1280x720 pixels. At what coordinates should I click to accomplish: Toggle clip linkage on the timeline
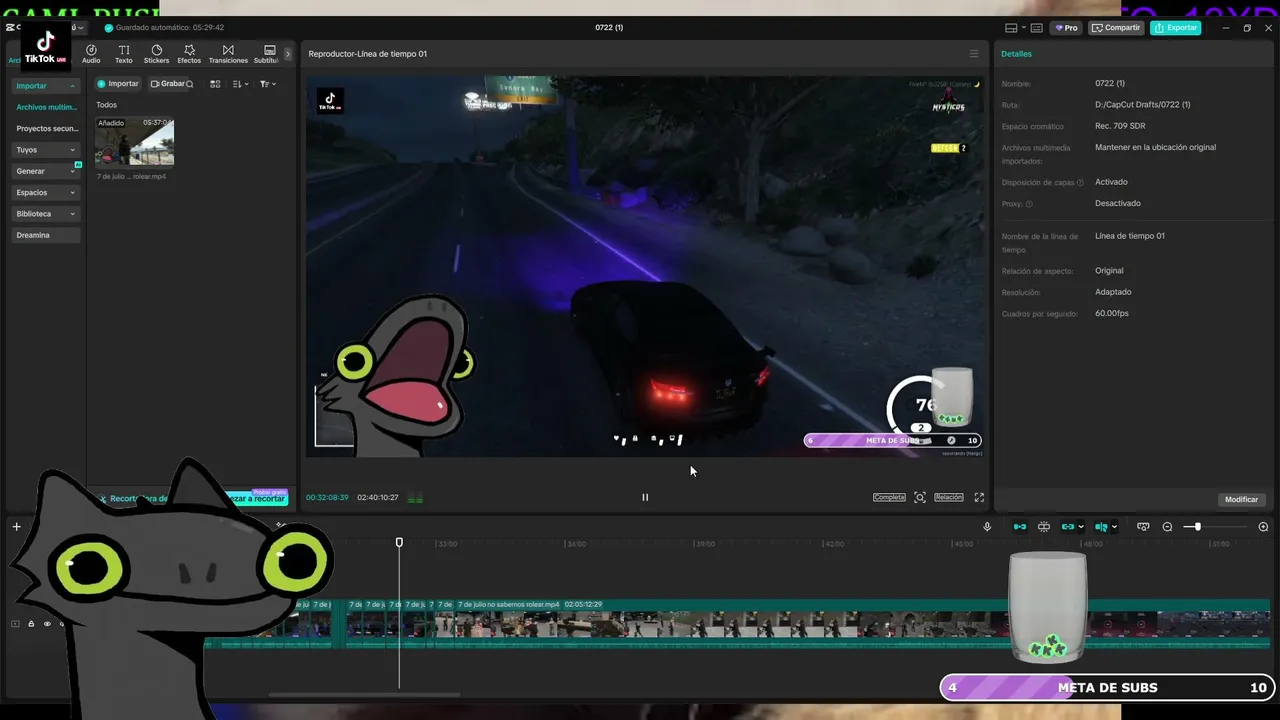coord(1068,527)
